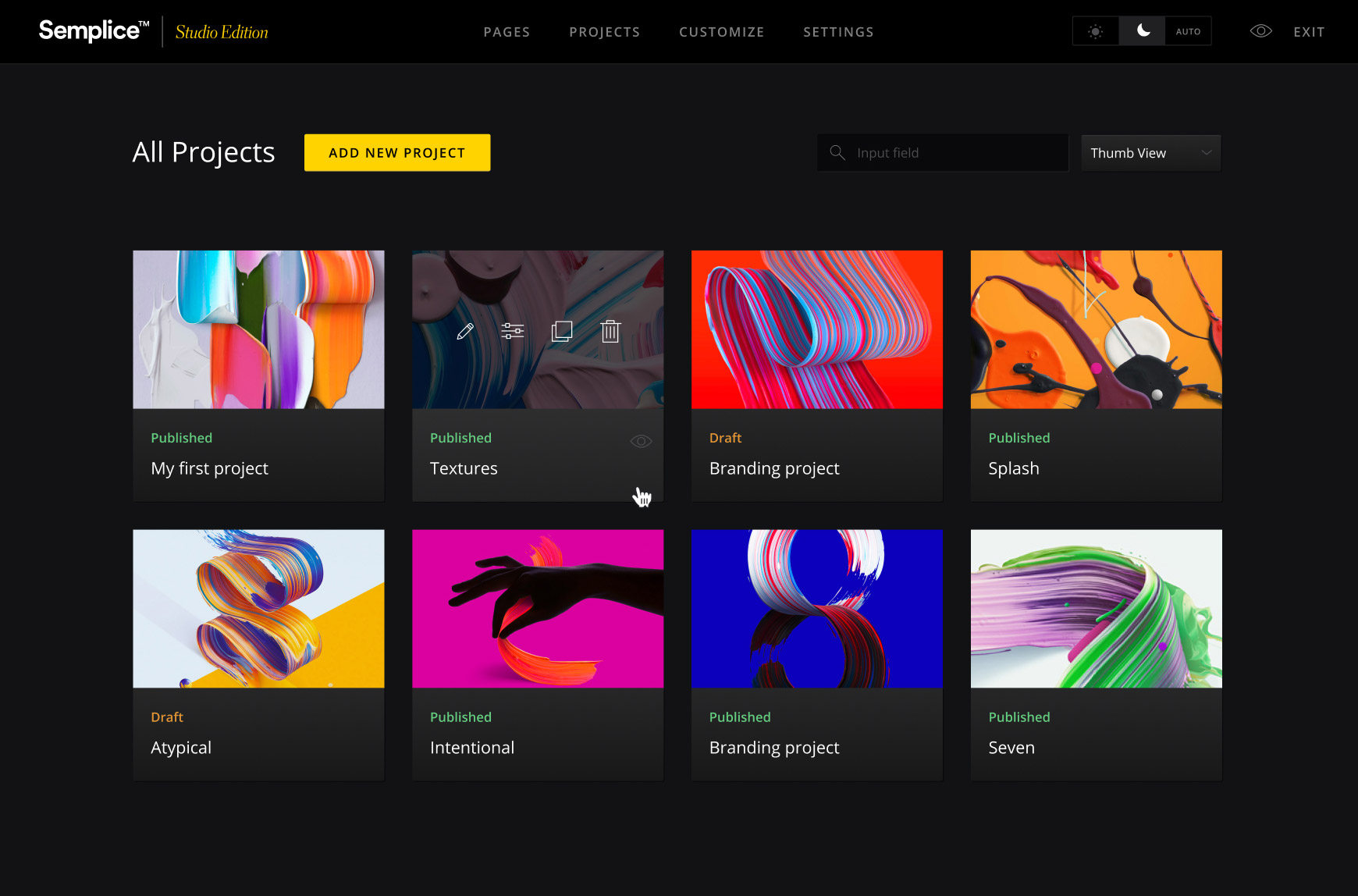Open the Thumb View dropdown
This screenshot has width=1358, height=896.
(1151, 153)
